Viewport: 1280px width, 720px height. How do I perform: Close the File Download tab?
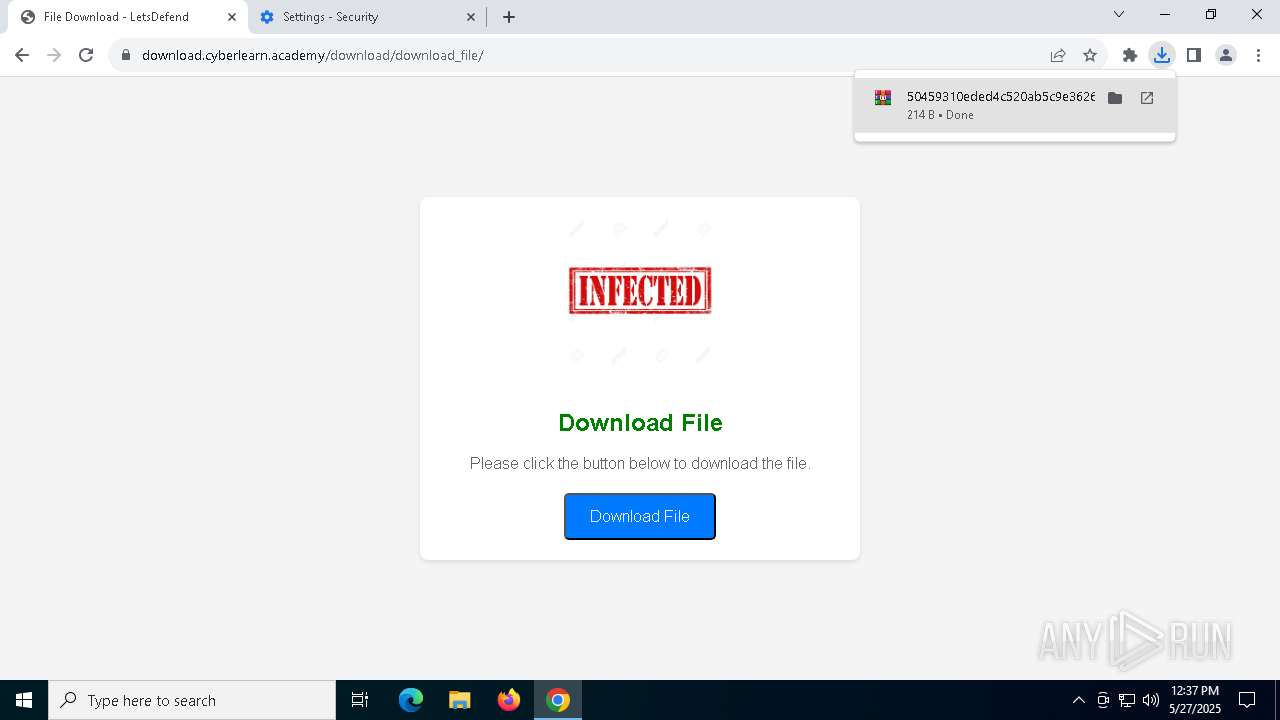click(232, 17)
